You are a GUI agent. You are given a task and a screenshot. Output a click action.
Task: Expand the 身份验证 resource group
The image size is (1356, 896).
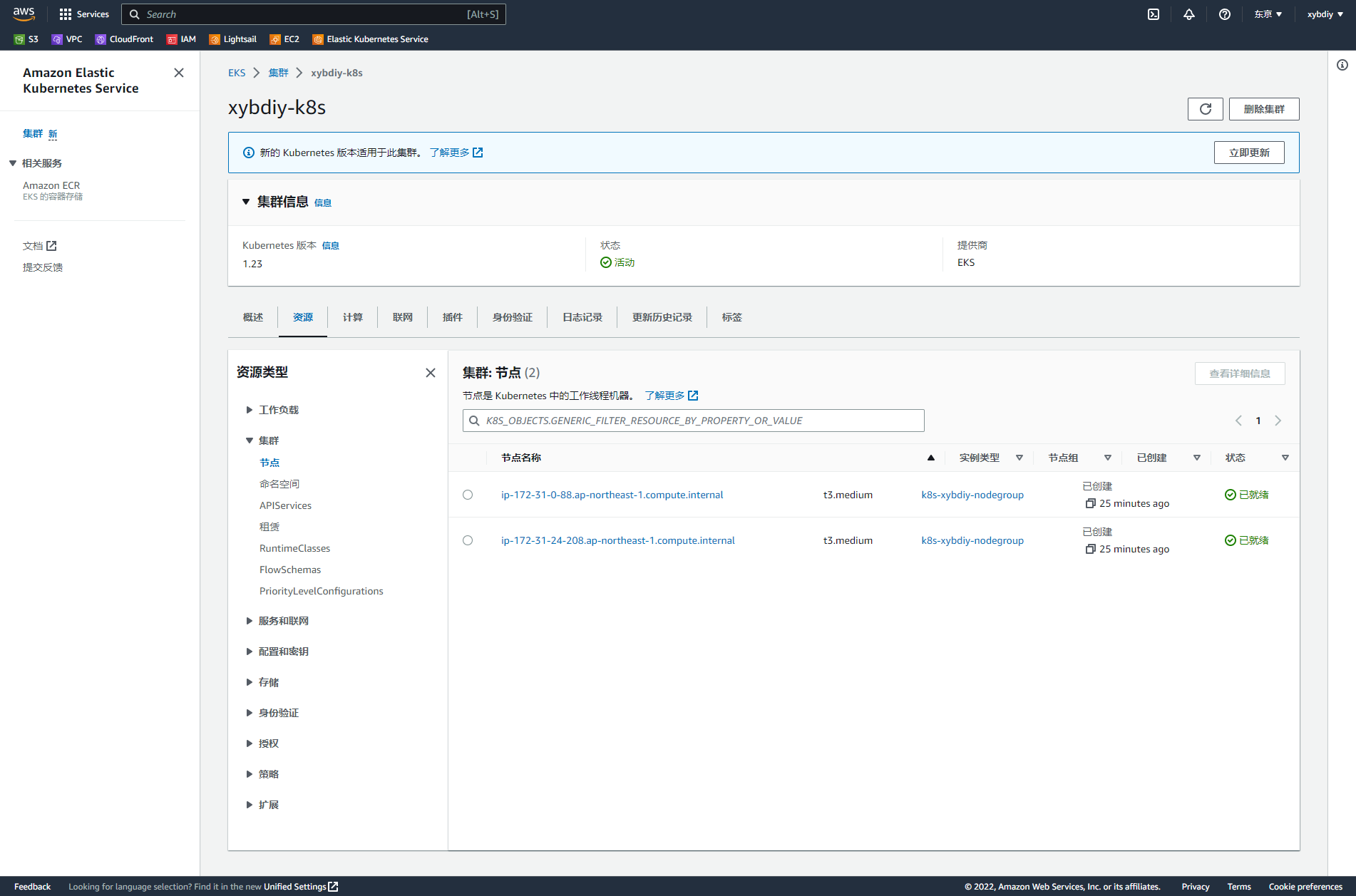click(x=250, y=713)
